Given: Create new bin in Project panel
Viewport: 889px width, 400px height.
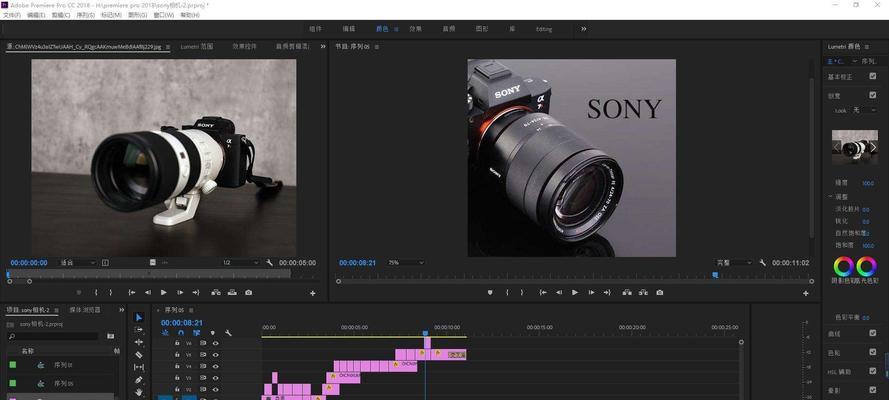Looking at the screenshot, I should tap(111, 336).
